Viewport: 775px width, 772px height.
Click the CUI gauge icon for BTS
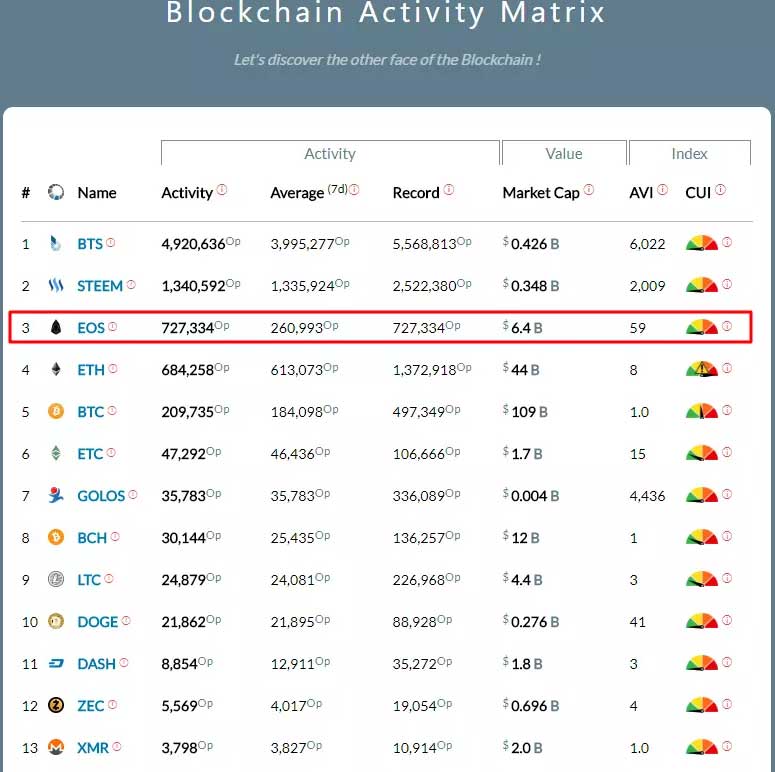(702, 243)
